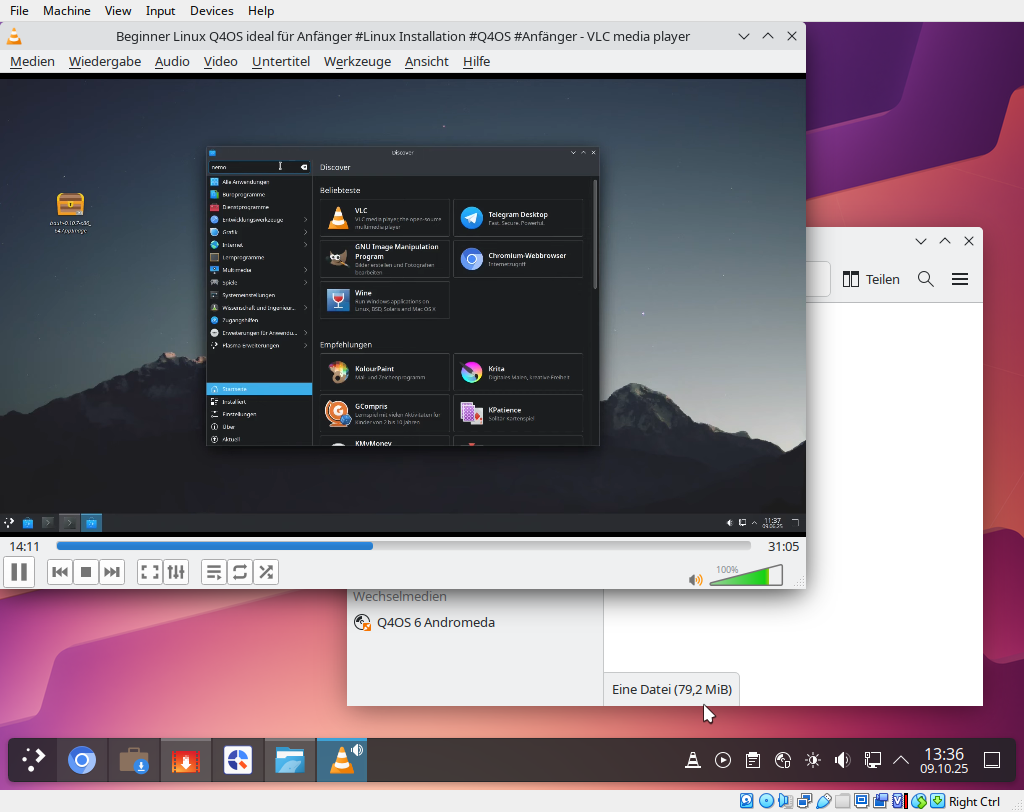The image size is (1024, 812).
Task: Open the Medien menu
Action: pos(32,62)
